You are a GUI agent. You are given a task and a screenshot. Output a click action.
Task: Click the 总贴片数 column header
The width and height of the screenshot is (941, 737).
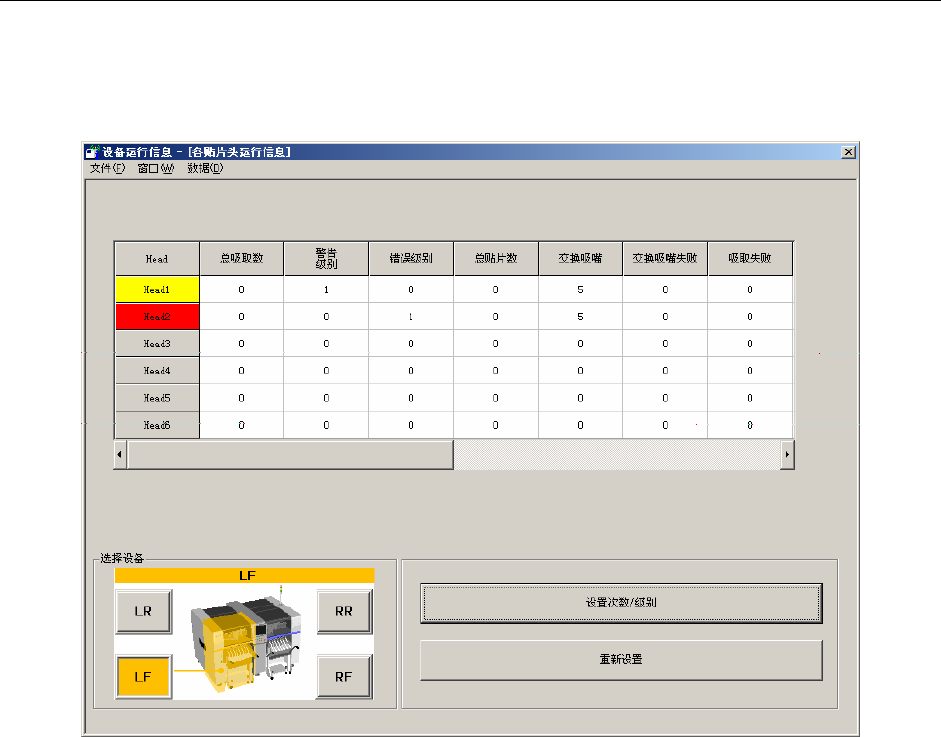[496, 259]
